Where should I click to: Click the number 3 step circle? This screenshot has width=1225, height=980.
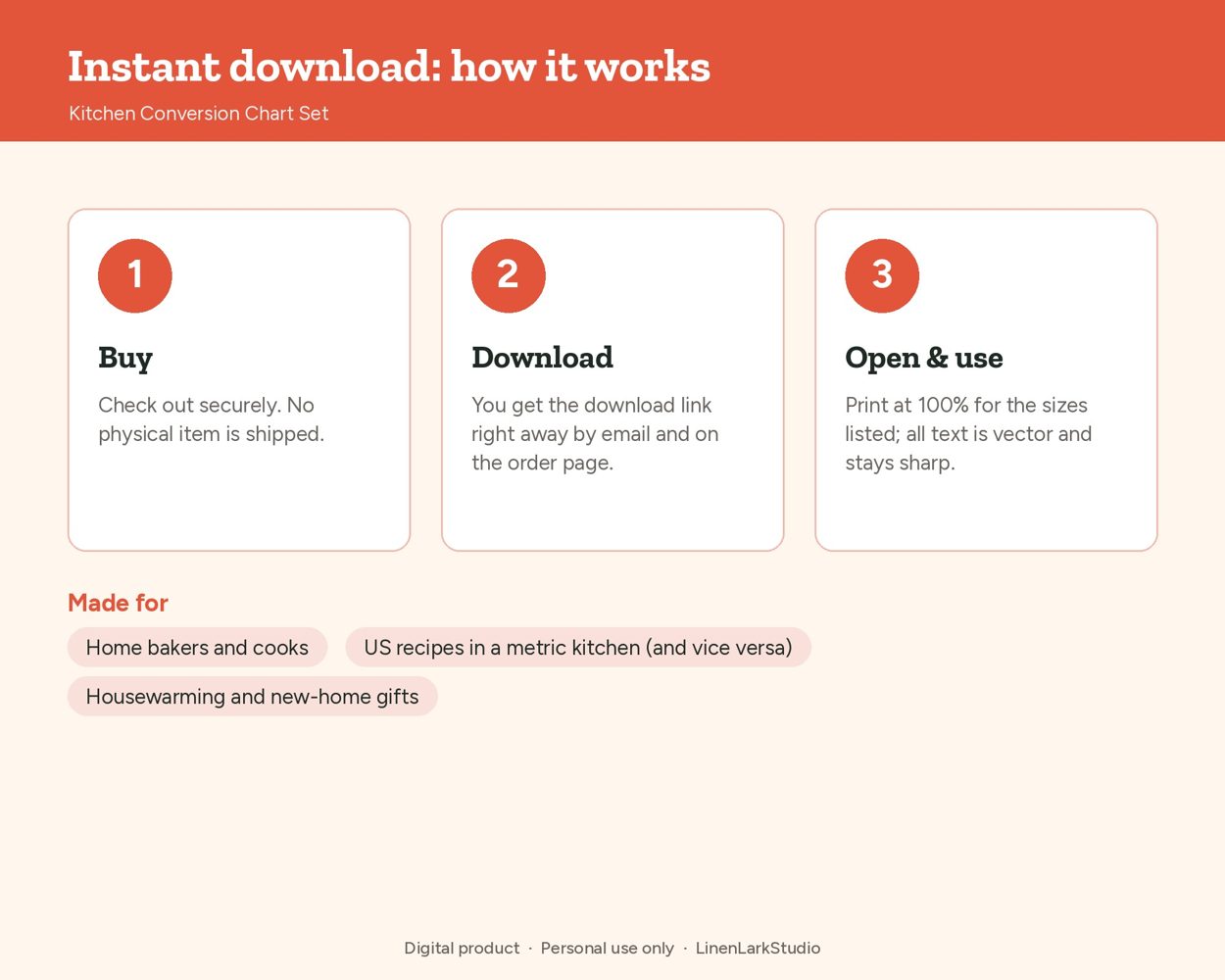882,275
